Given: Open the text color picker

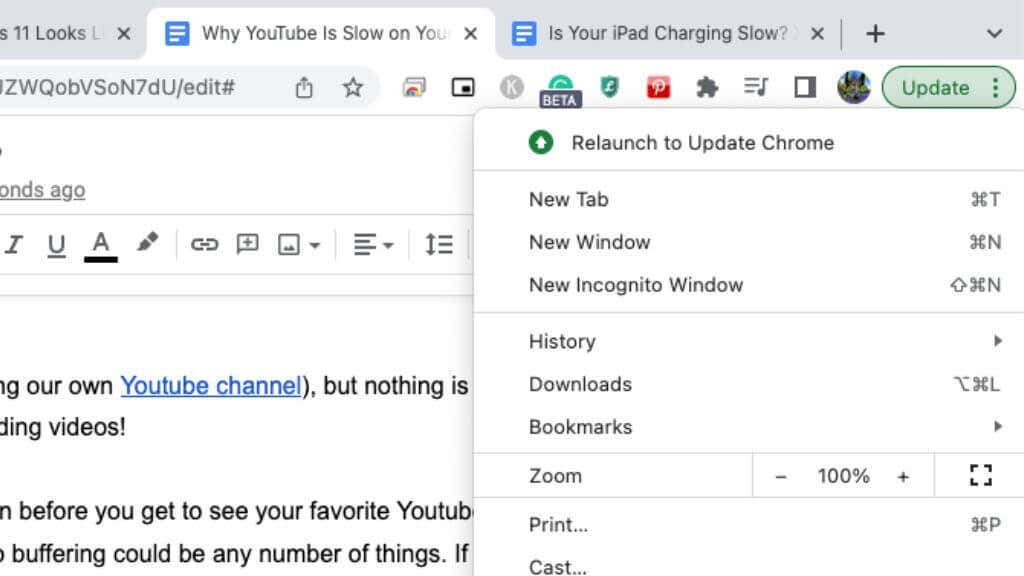Looking at the screenshot, I should click(101, 246).
